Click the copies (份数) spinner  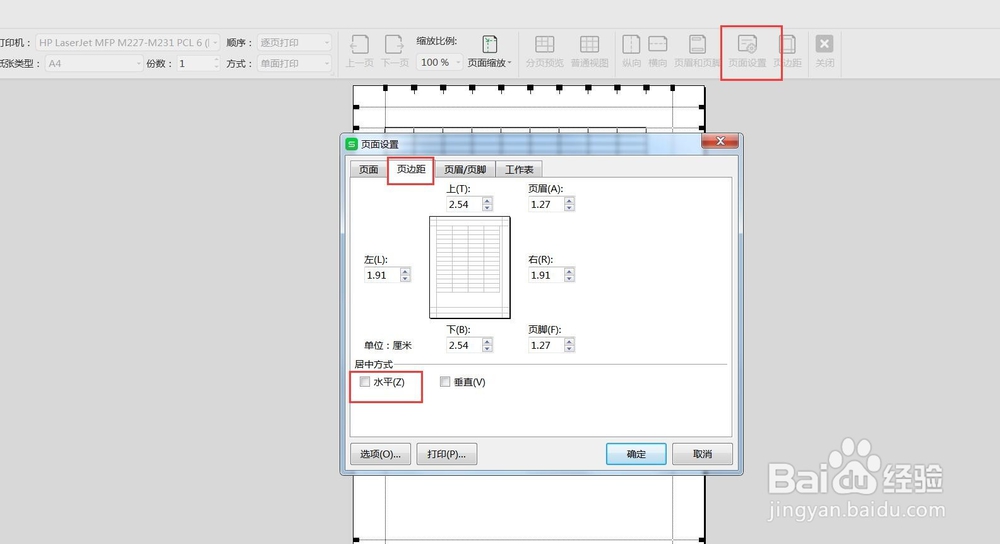(x=216, y=64)
